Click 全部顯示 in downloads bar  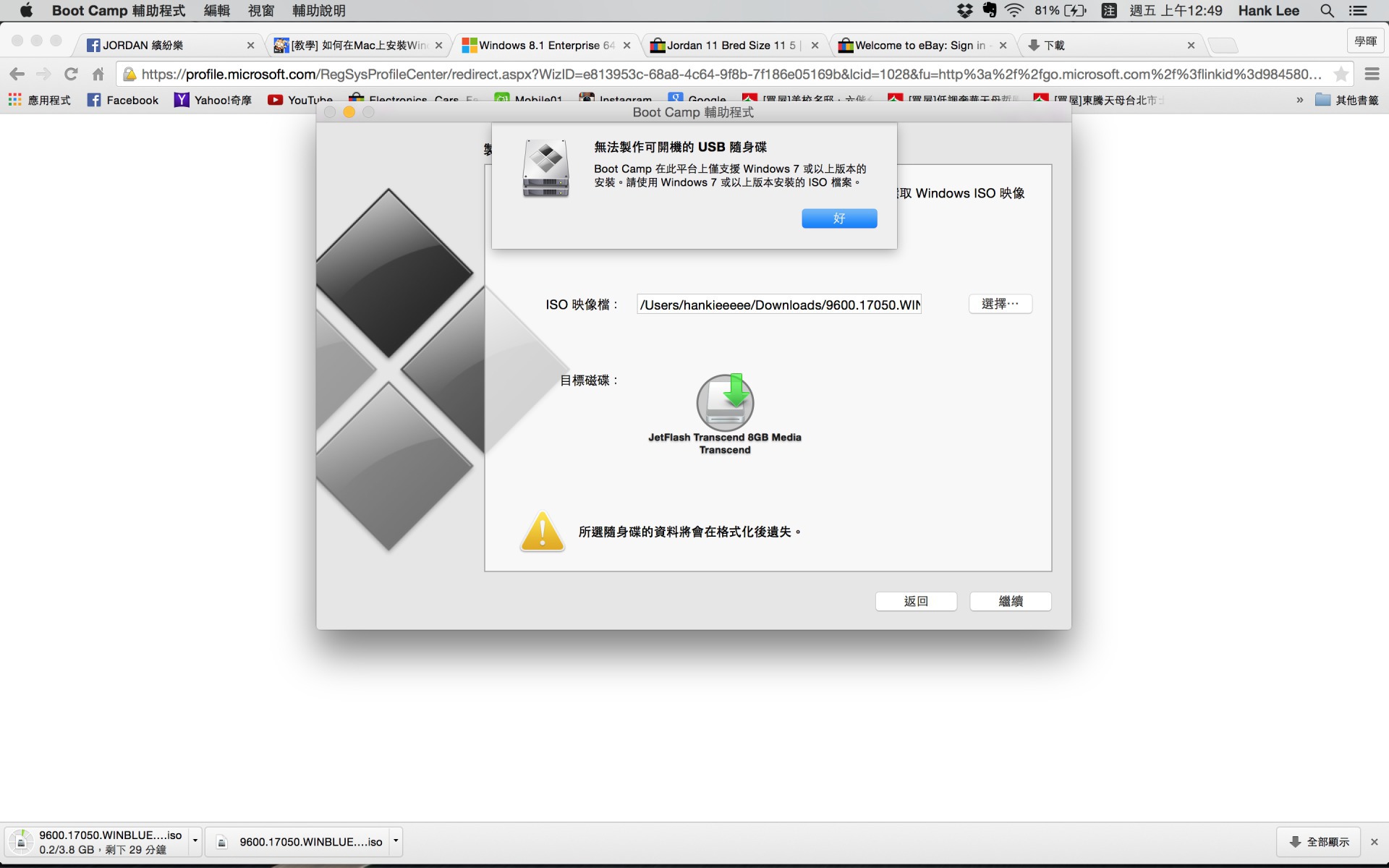coord(1319,841)
